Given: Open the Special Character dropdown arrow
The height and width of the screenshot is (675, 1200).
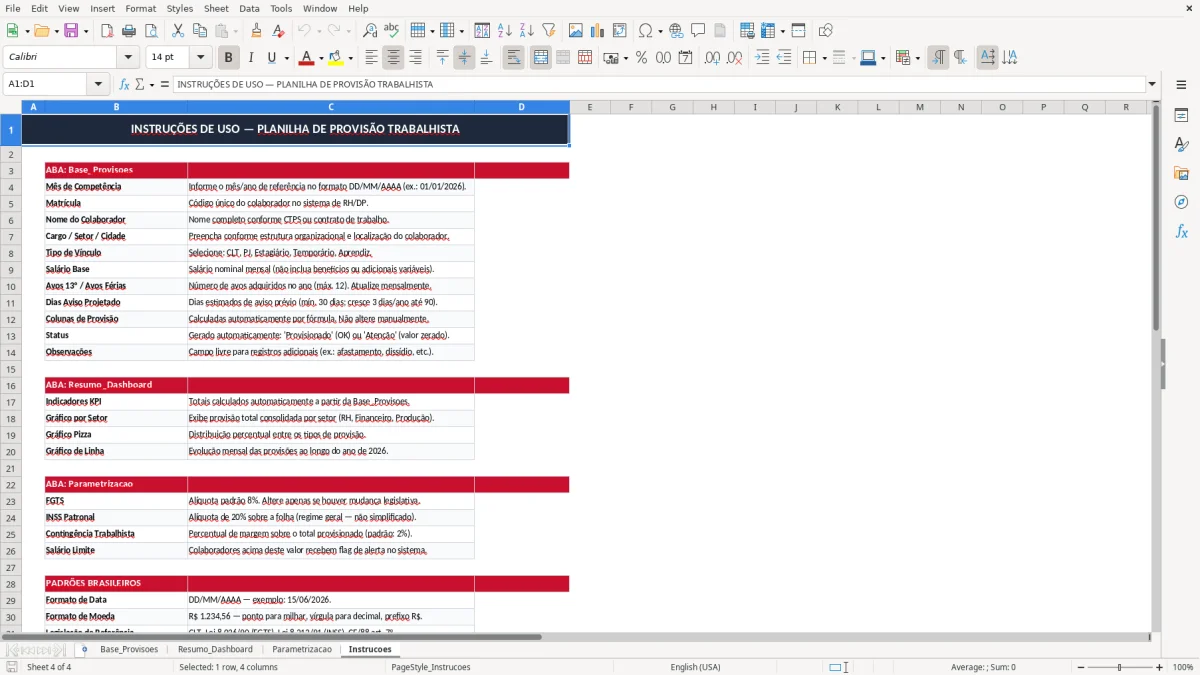Looking at the screenshot, I should (660, 31).
